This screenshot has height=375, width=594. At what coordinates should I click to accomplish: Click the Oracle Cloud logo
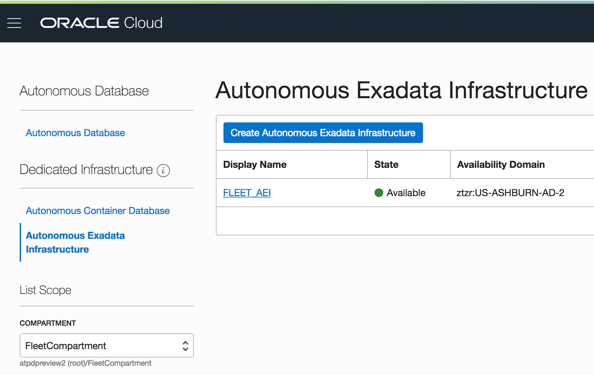[x=102, y=23]
